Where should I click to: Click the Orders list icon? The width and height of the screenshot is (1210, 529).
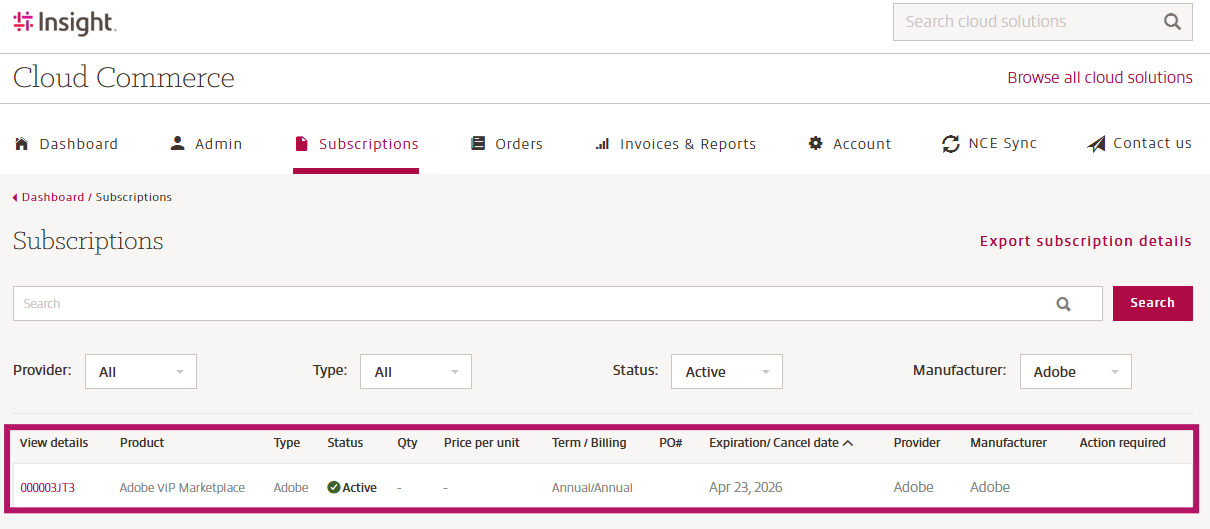[x=478, y=143]
